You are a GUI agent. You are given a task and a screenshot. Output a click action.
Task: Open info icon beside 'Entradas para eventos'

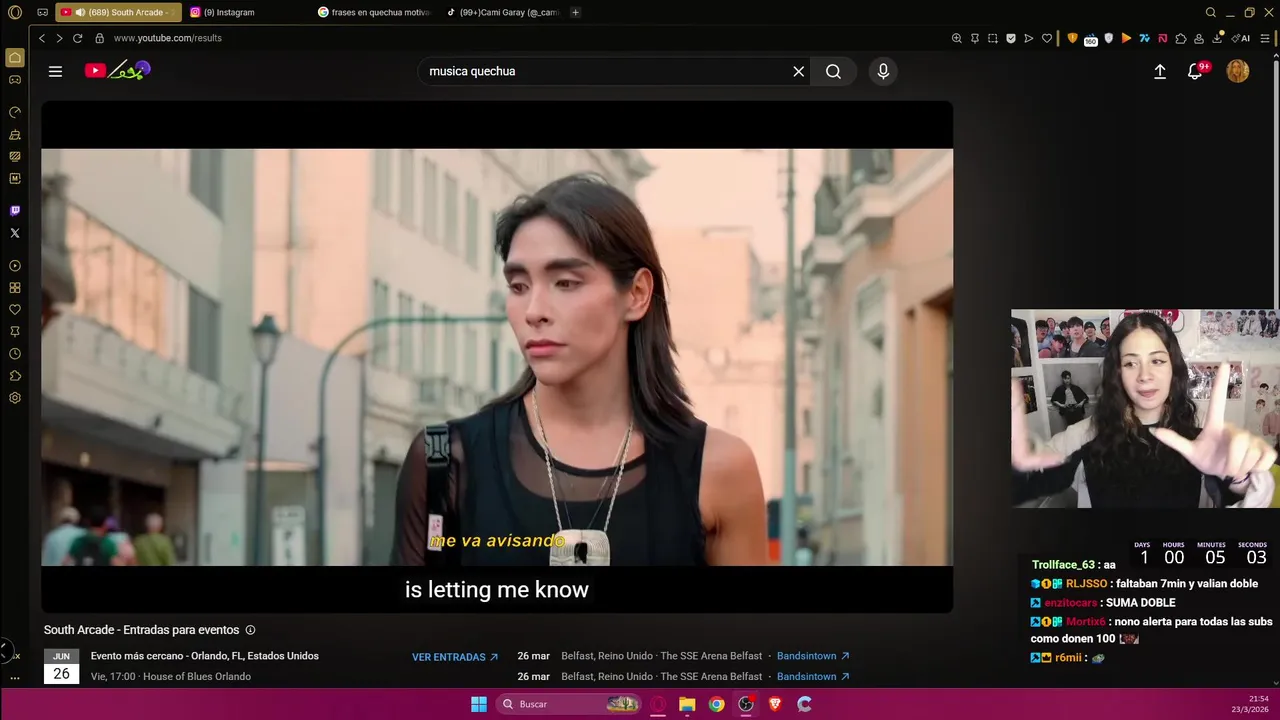click(250, 630)
